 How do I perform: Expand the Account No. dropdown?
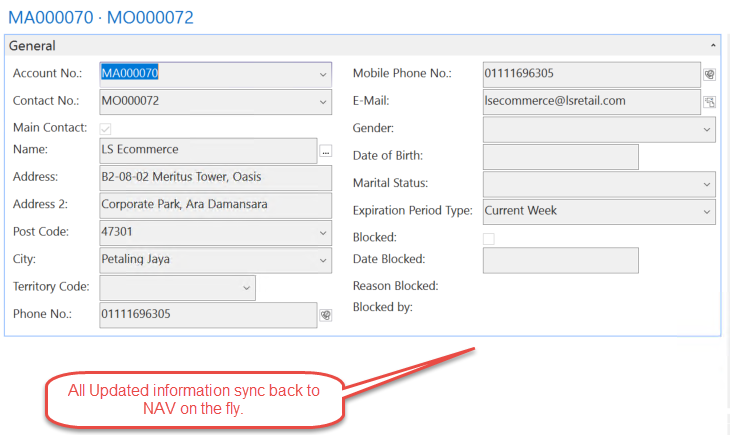click(x=323, y=74)
